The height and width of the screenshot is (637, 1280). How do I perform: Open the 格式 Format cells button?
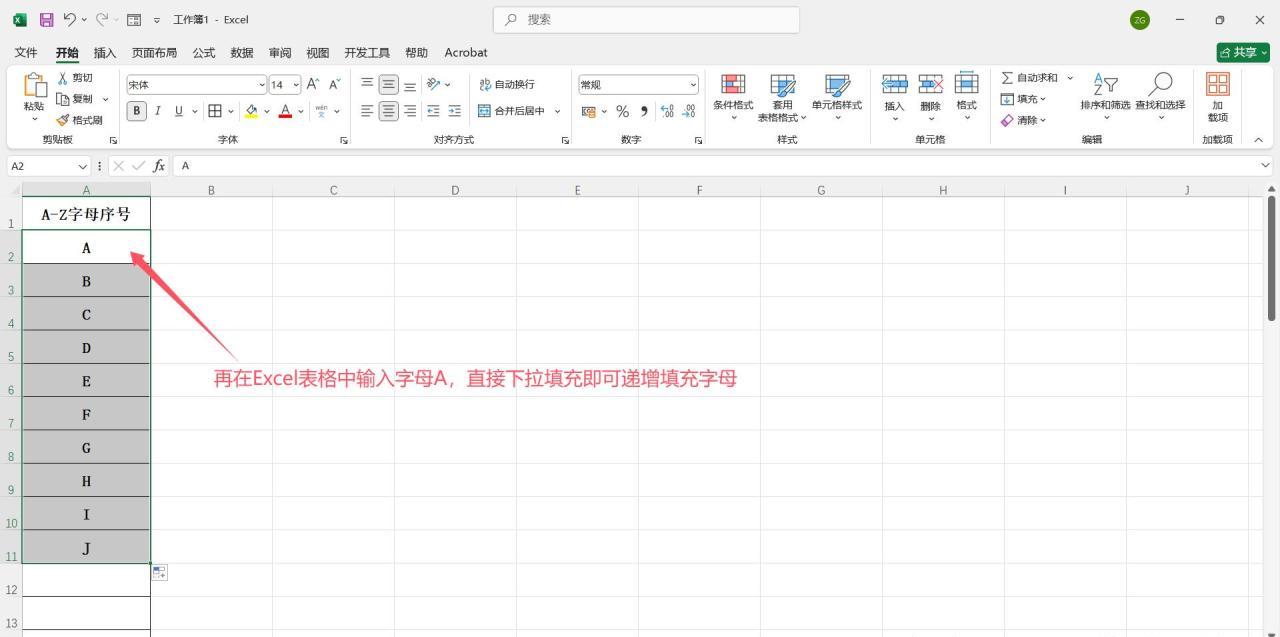click(x=966, y=97)
